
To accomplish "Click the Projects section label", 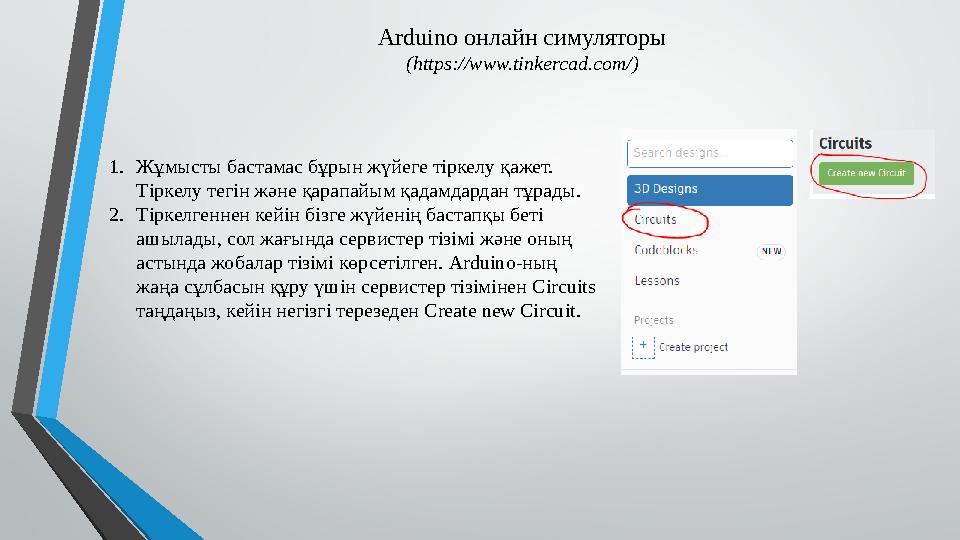I will tap(653, 320).
